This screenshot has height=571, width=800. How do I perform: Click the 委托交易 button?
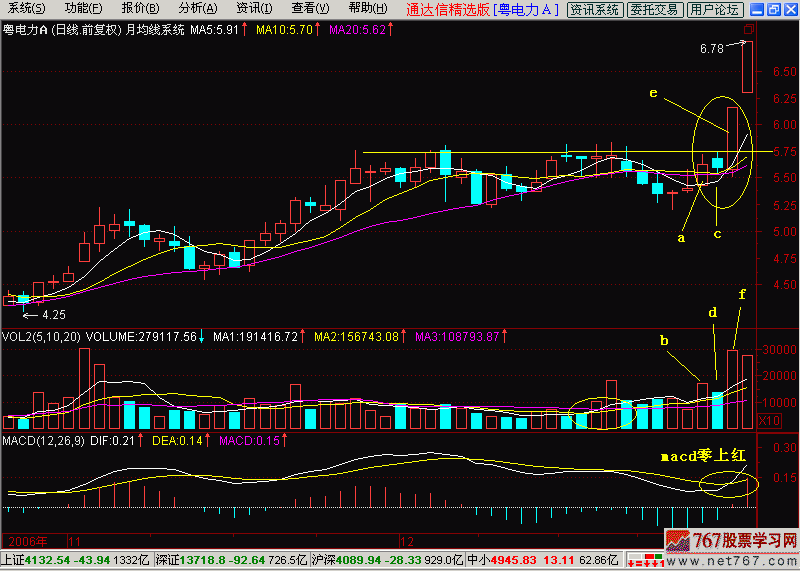[655, 9]
